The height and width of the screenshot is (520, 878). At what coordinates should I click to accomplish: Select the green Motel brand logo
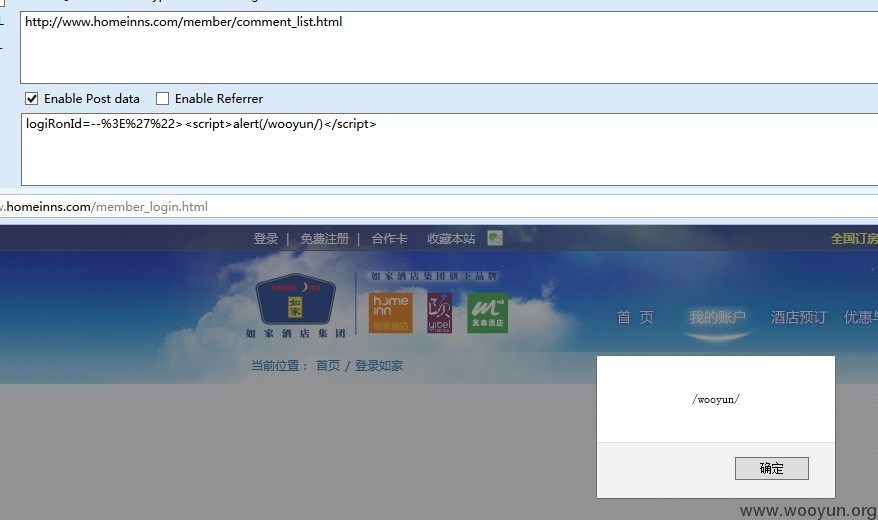(488, 313)
